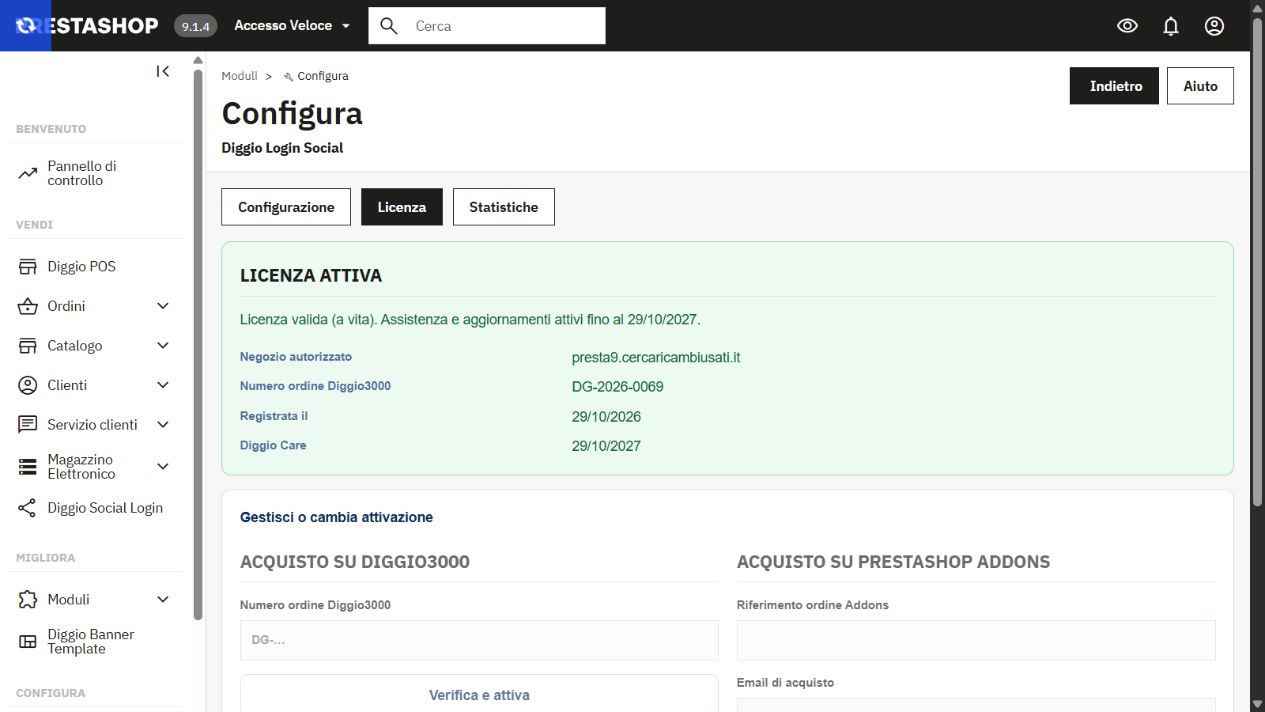Open Diggio POS menu item

pyautogui.click(x=95, y=267)
